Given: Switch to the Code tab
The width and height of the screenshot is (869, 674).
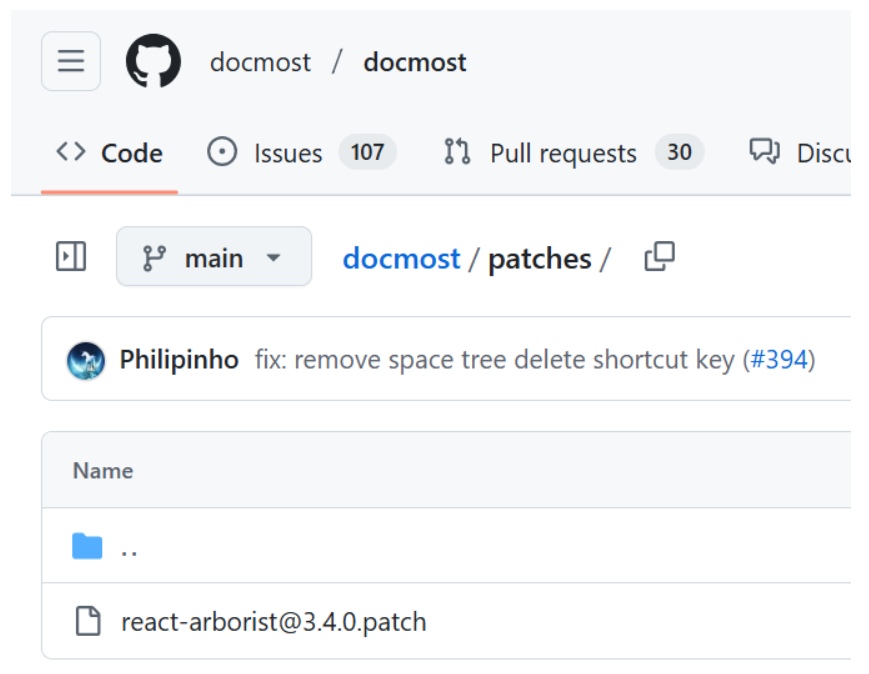Looking at the screenshot, I should 109,153.
